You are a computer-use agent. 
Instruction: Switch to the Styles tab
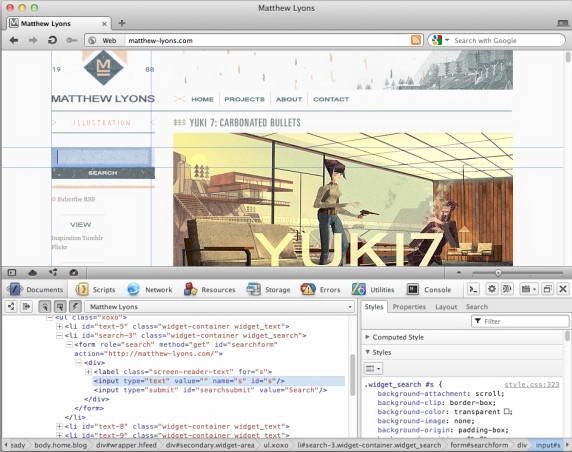tap(374, 307)
